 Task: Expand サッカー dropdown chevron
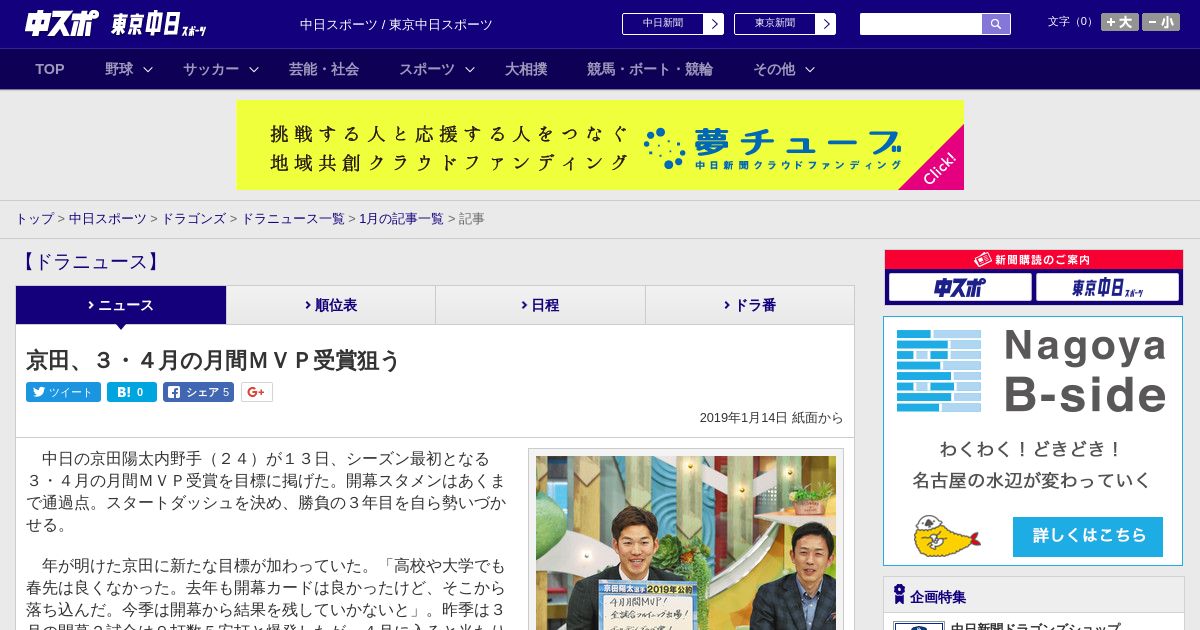[x=254, y=69]
